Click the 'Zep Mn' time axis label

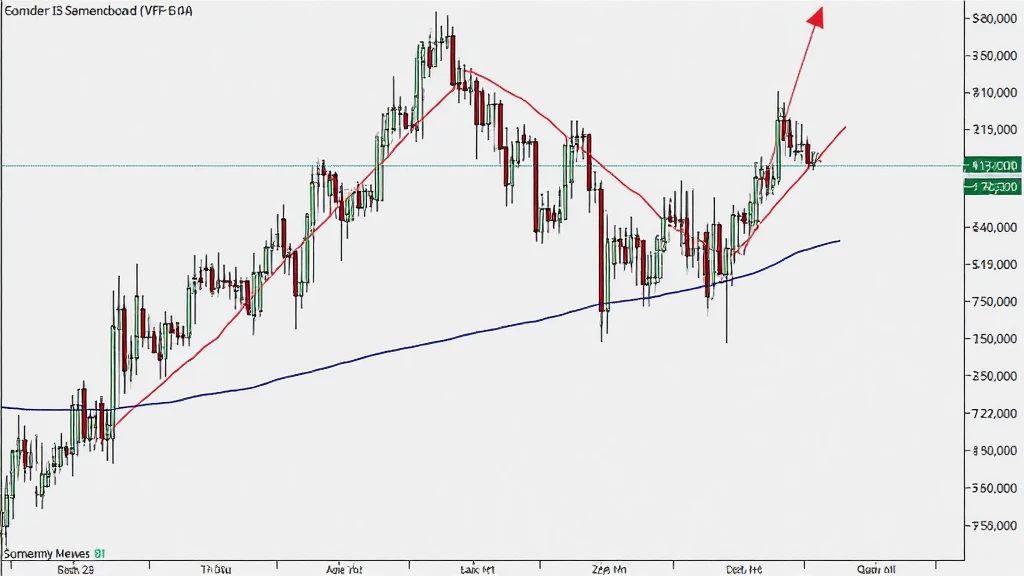click(609, 569)
